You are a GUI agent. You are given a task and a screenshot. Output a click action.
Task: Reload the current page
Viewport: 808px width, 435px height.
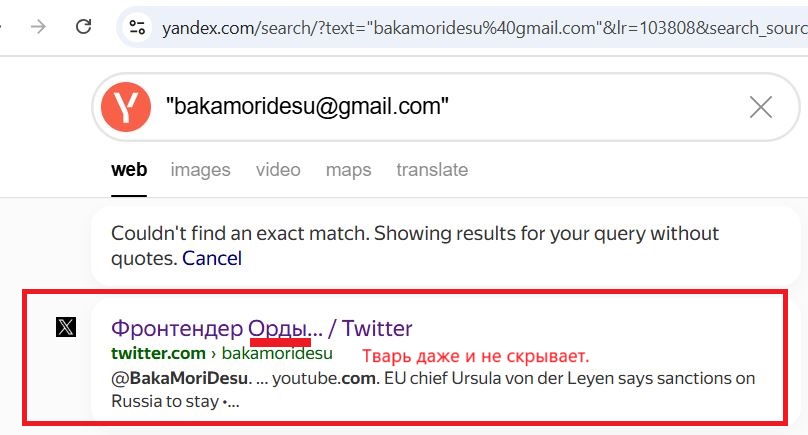coord(84,27)
